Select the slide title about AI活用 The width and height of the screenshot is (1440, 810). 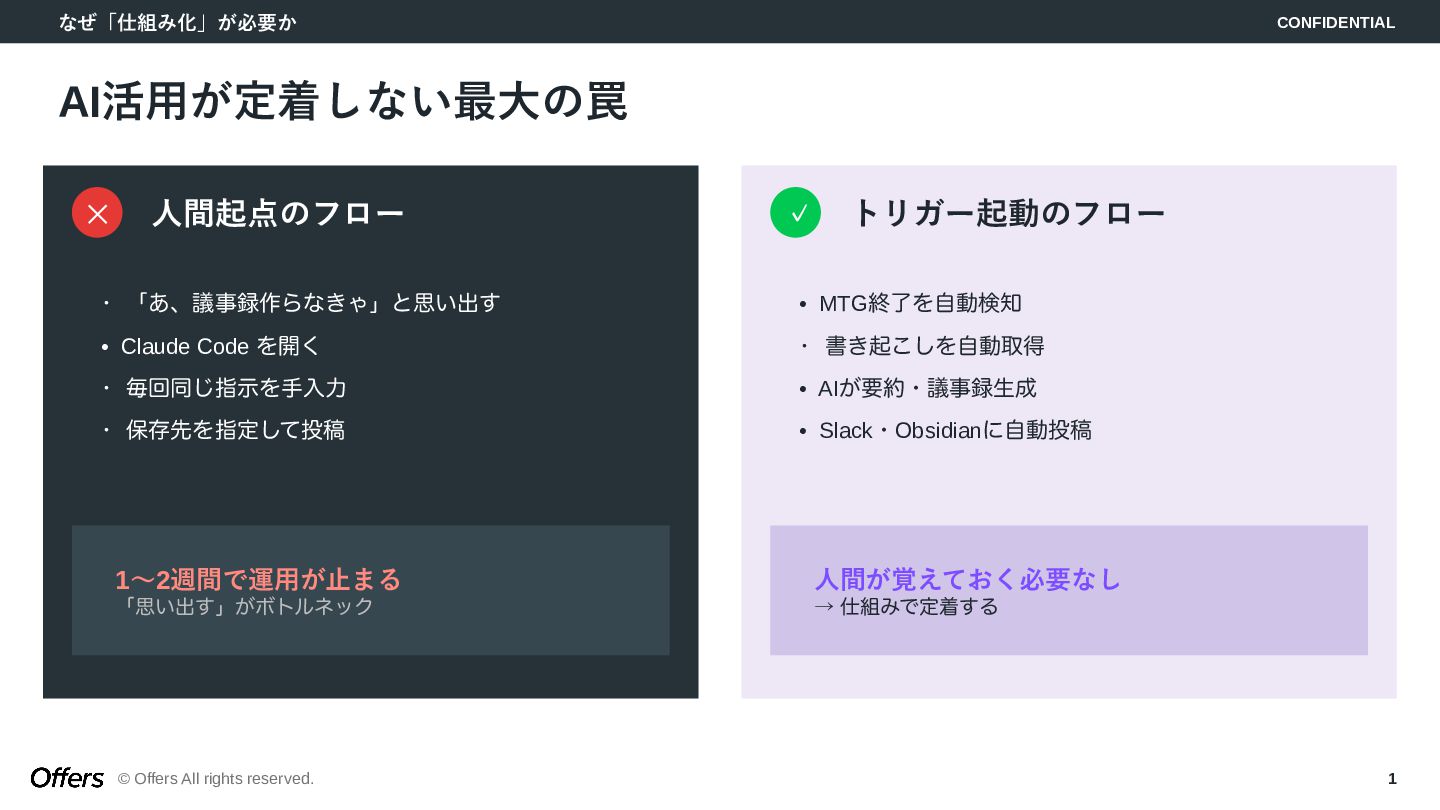tap(343, 101)
